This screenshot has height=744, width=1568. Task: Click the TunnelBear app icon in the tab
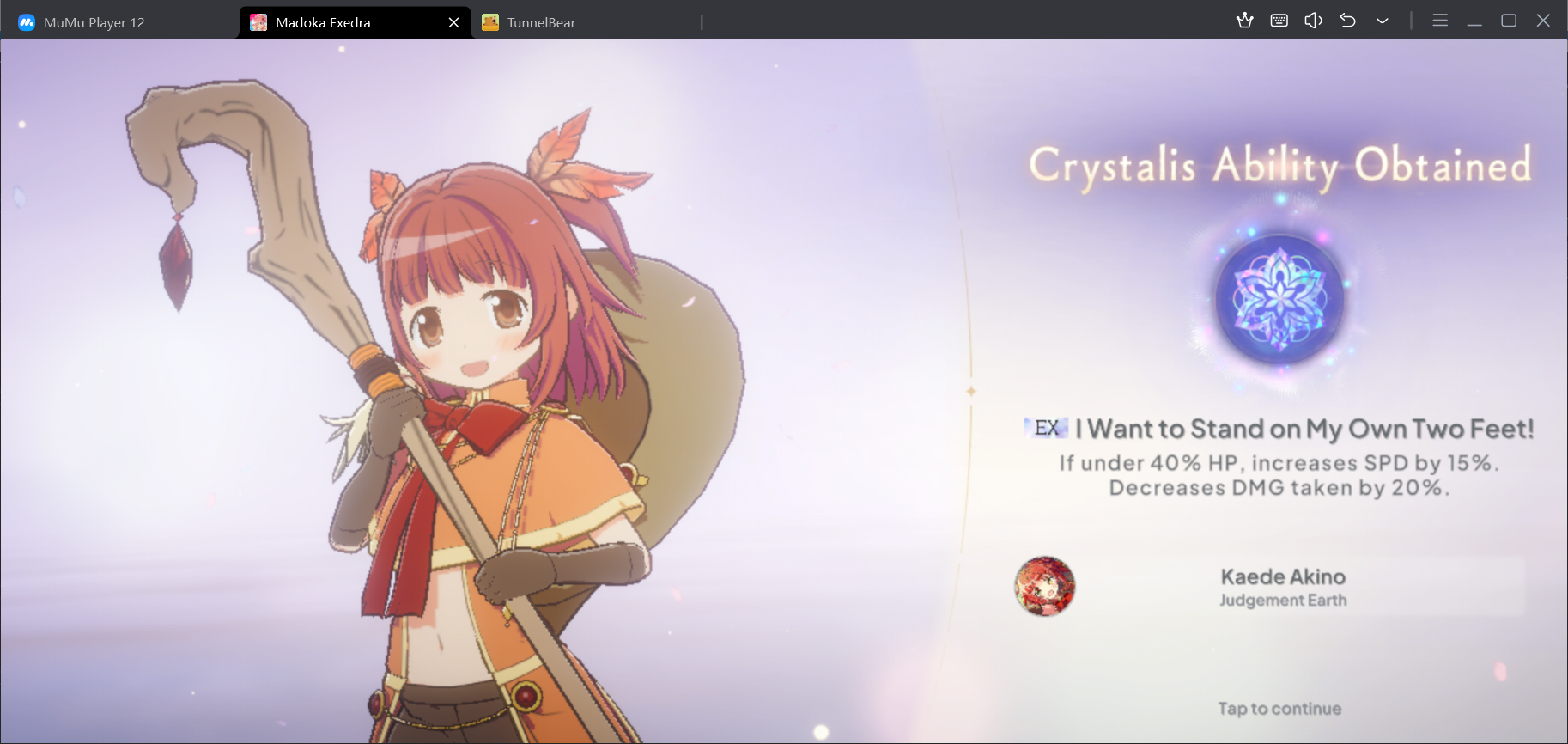pos(490,22)
